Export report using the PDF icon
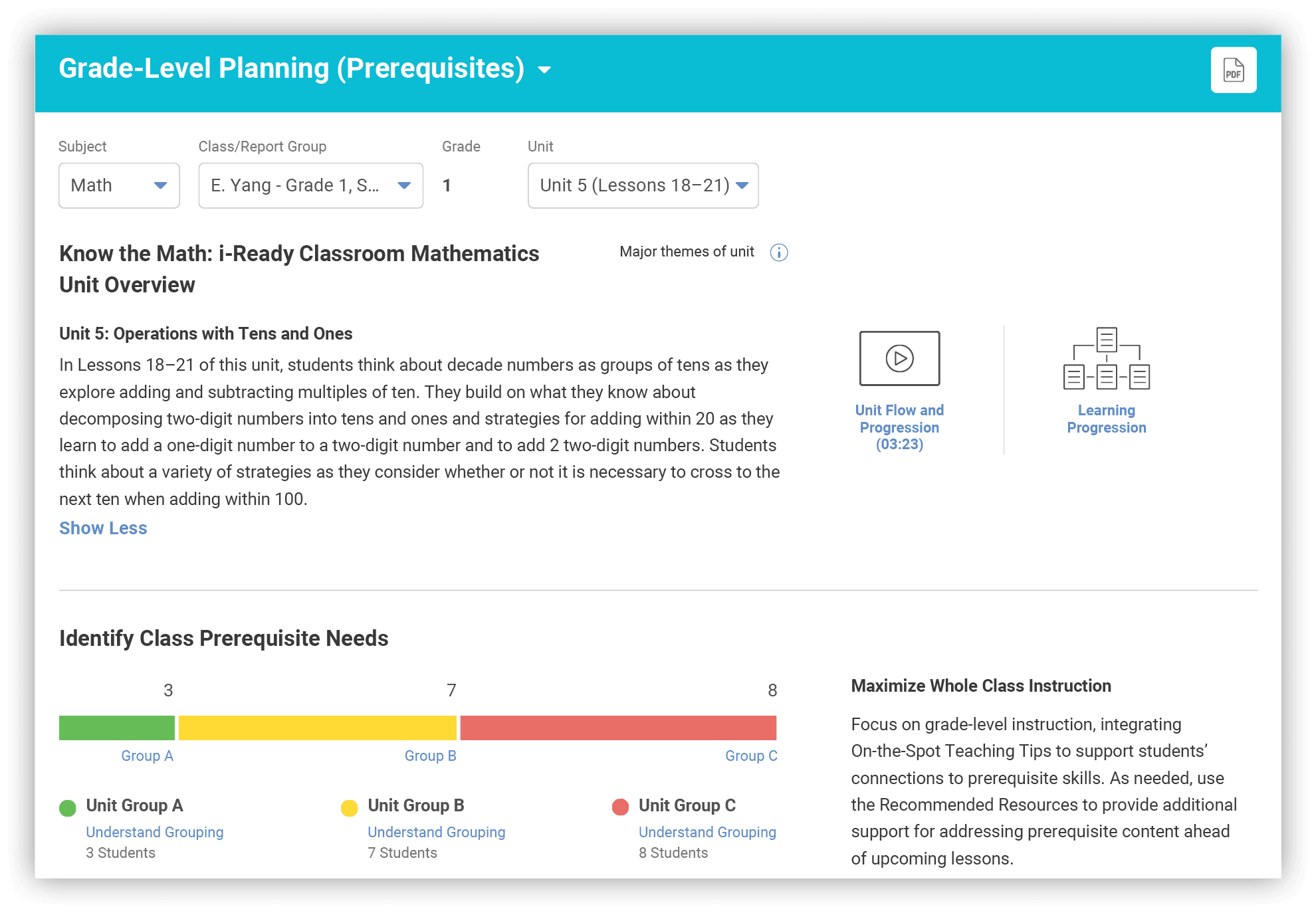 click(1233, 70)
